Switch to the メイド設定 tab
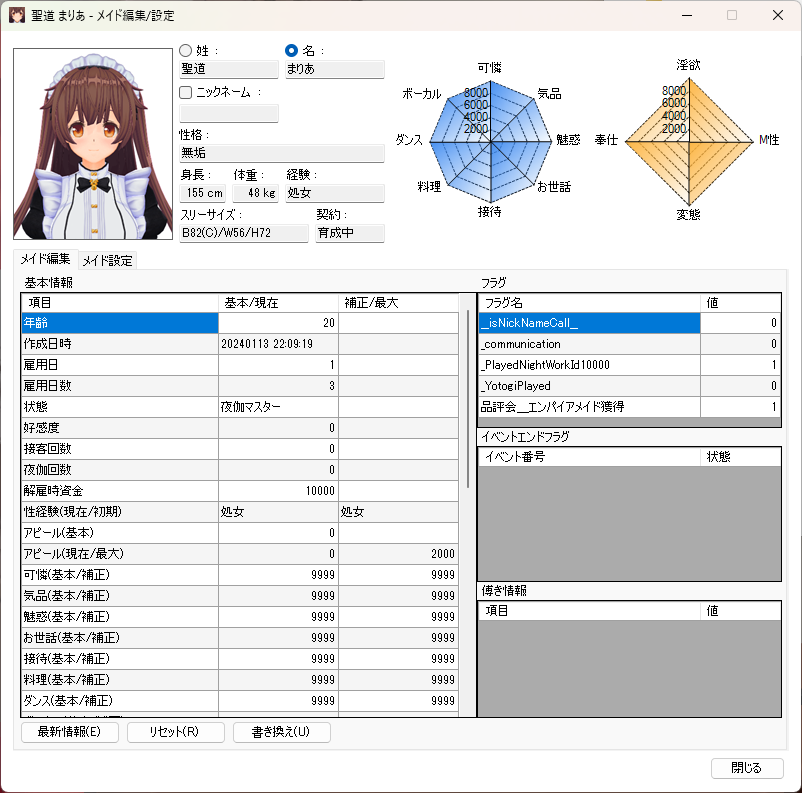Screen dimensions: 802x793 tap(107, 261)
